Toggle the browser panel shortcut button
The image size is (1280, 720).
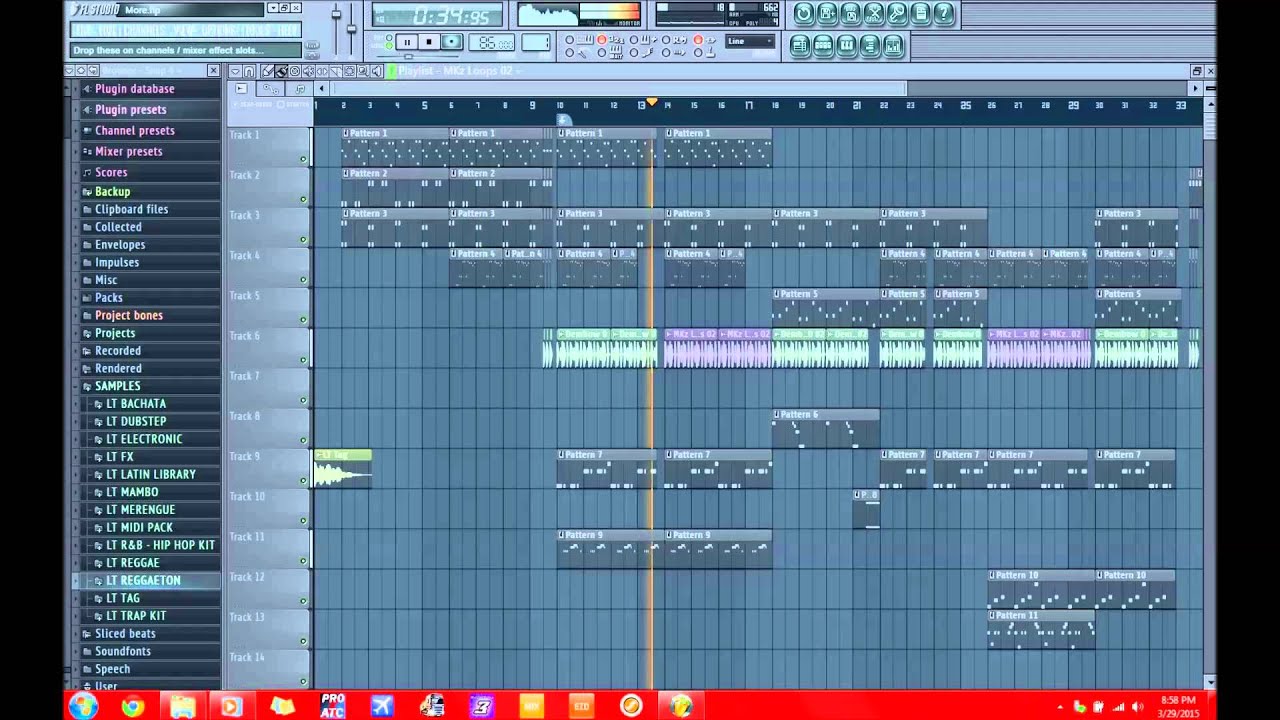[870, 45]
